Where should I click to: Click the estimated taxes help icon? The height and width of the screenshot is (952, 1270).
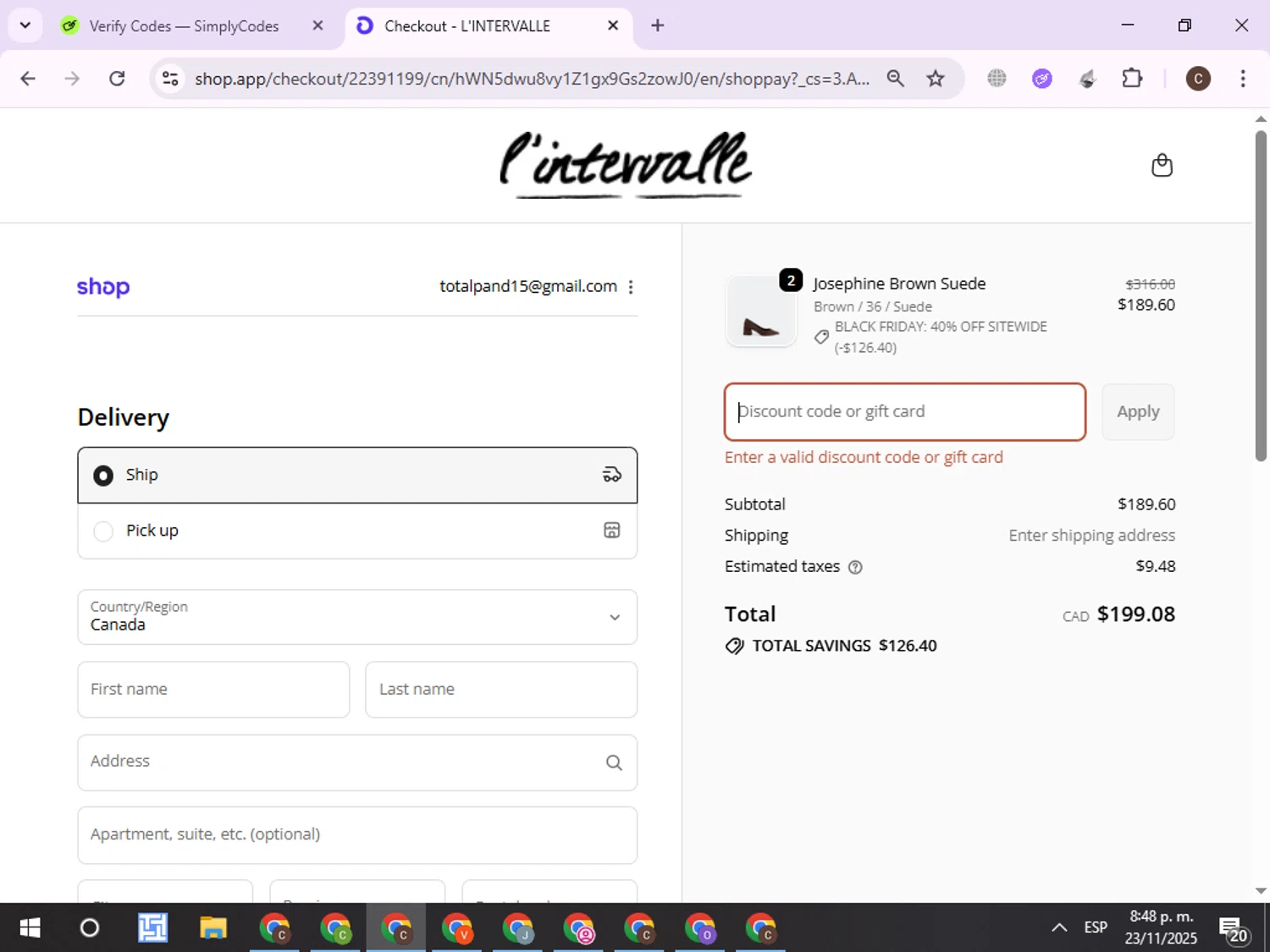tap(855, 567)
